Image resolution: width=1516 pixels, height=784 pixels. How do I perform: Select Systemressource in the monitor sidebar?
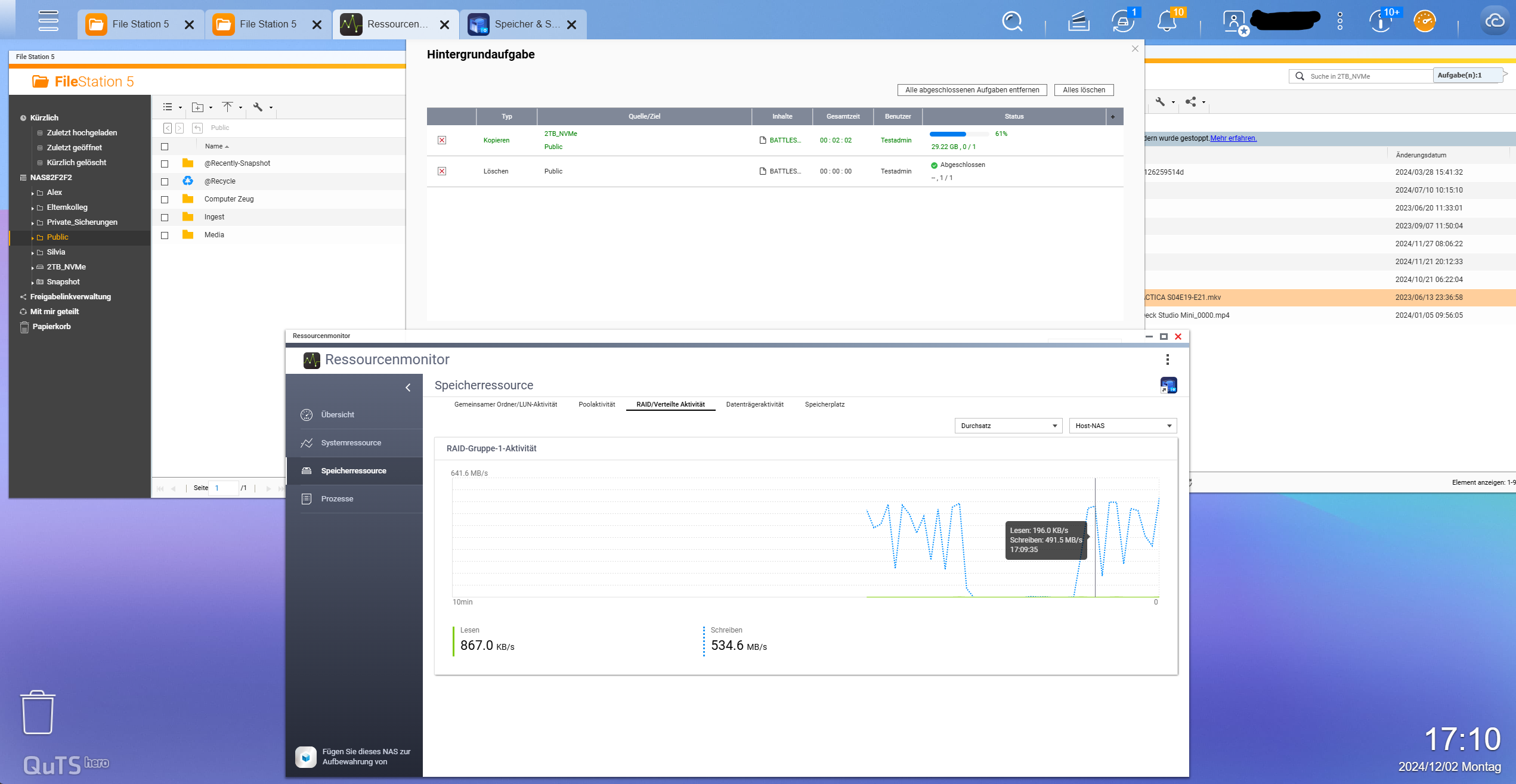[351, 443]
